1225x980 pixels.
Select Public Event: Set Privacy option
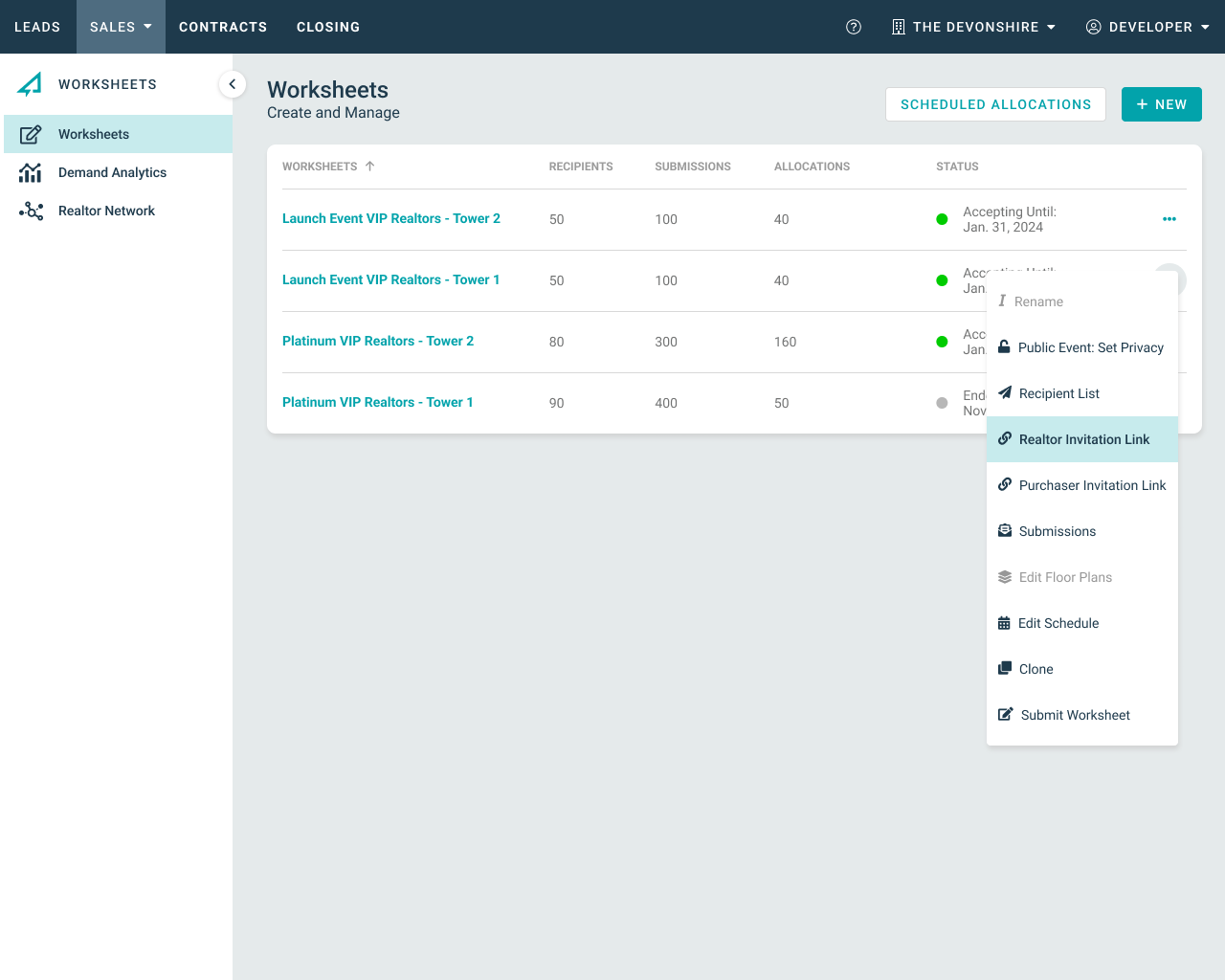click(x=1082, y=347)
